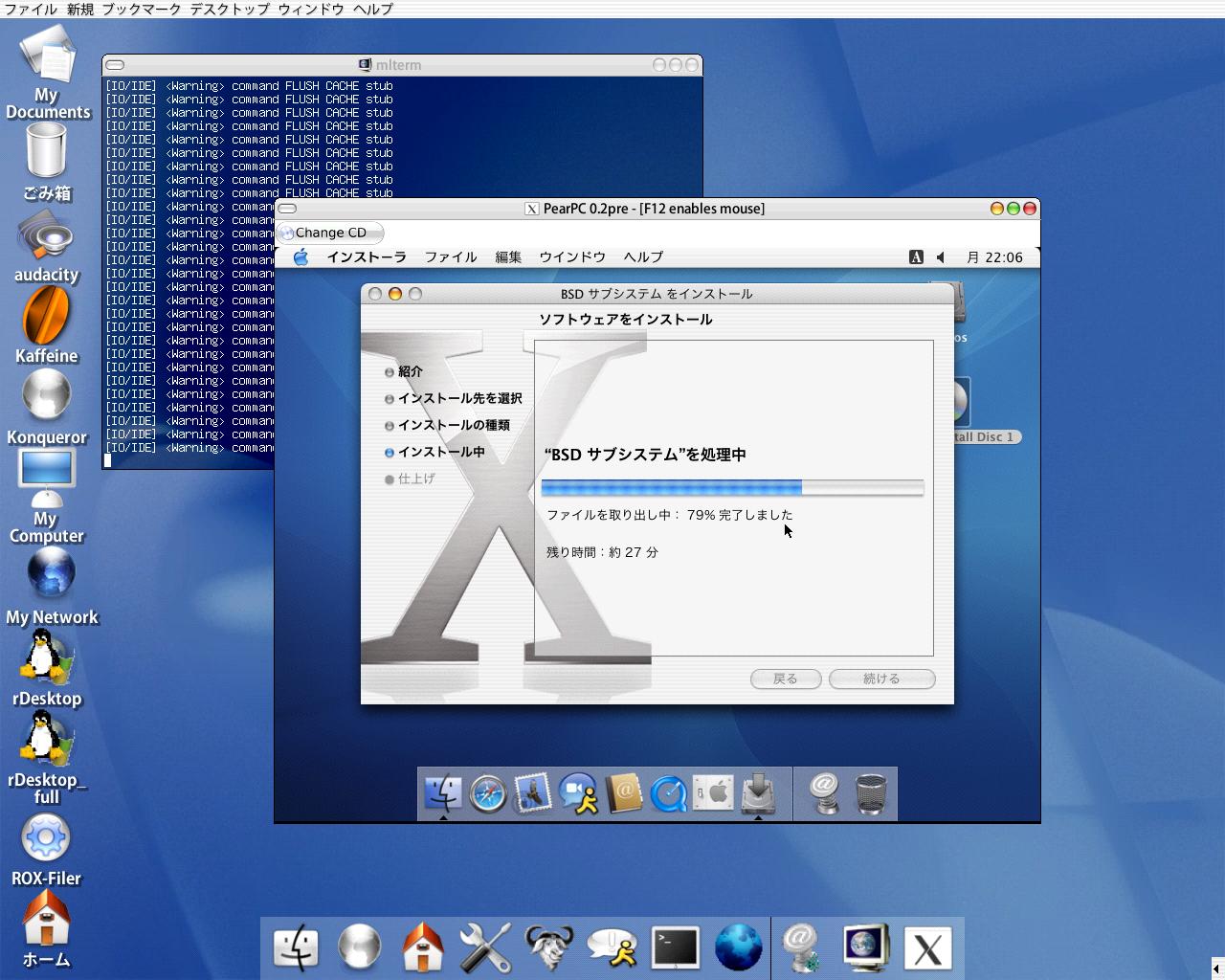1225x980 pixels.
Task: Click GNU head icon in bottom panel
Action: point(549,948)
